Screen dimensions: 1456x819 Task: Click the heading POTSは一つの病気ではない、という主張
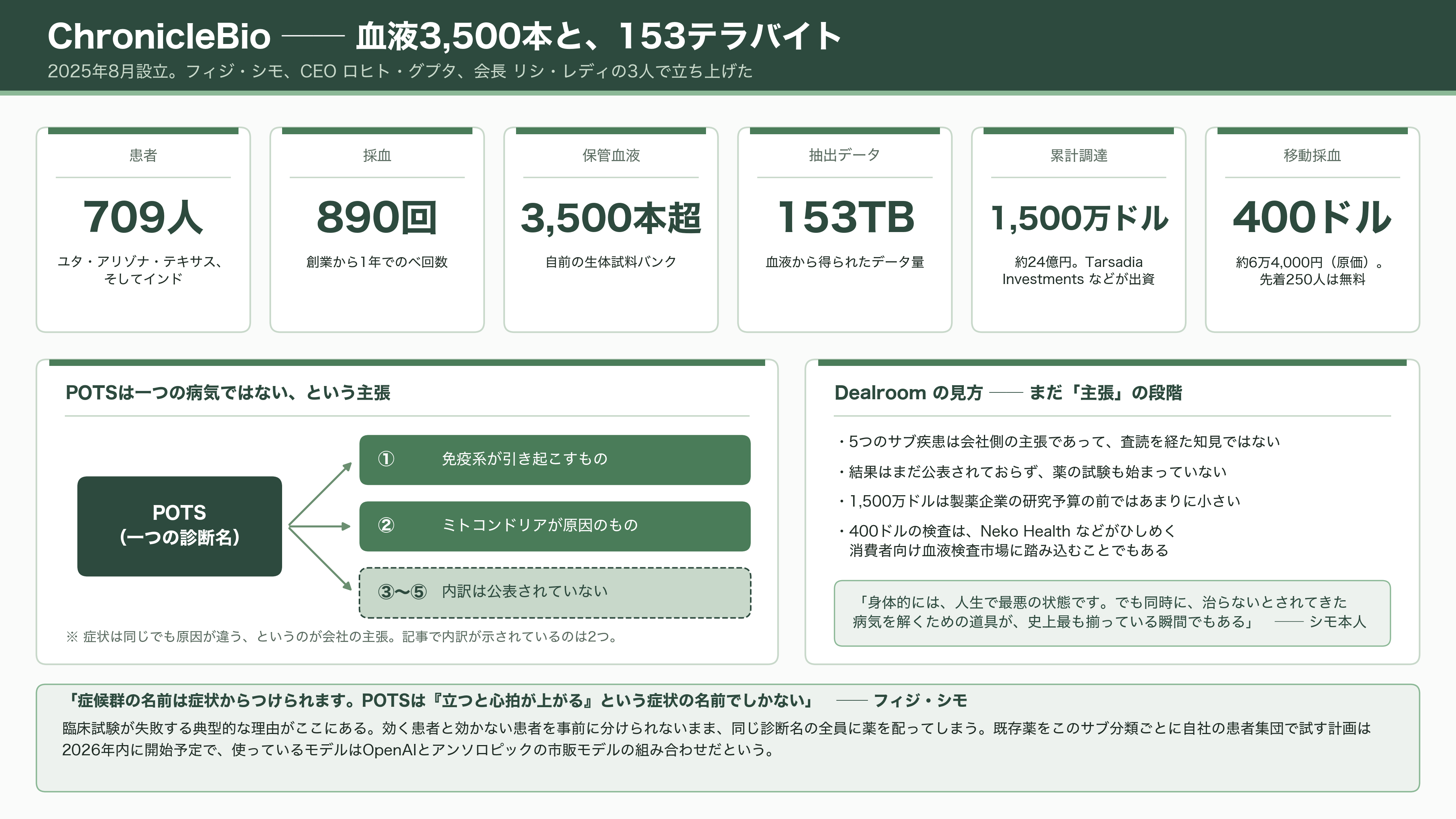pyautogui.click(x=228, y=392)
